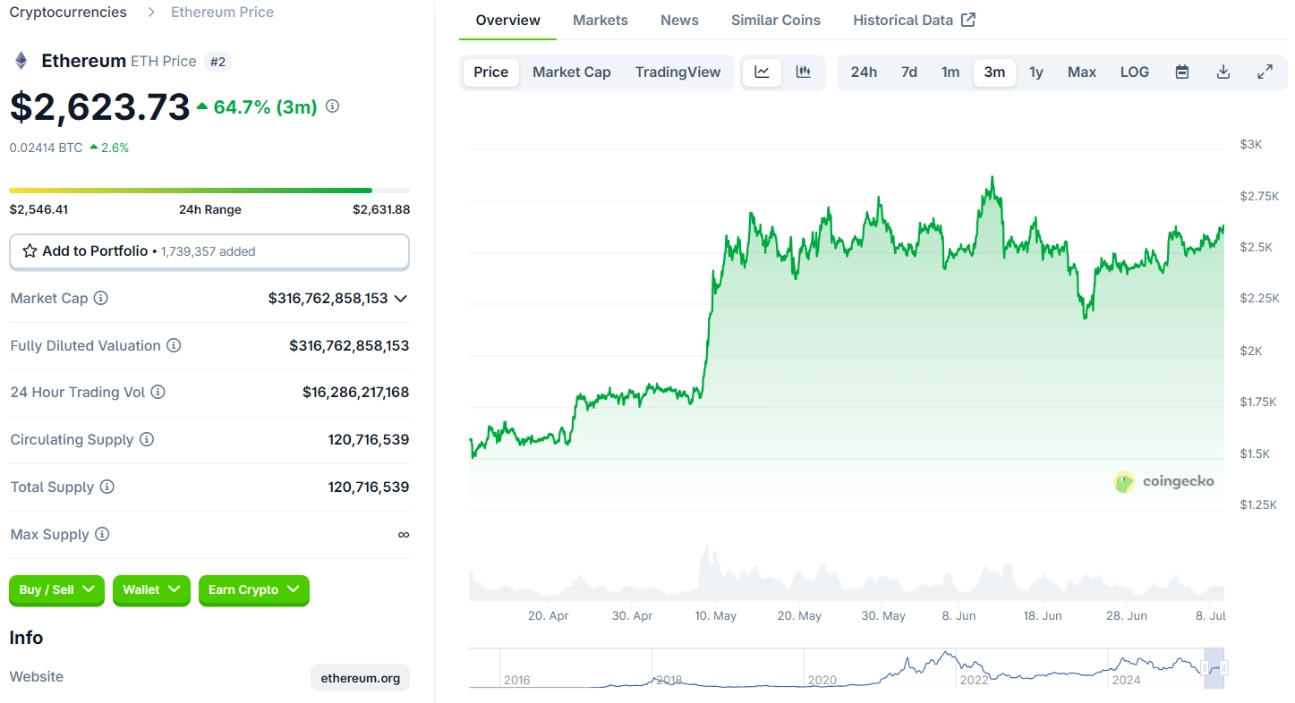Switch to the Overview tab

click(508, 20)
